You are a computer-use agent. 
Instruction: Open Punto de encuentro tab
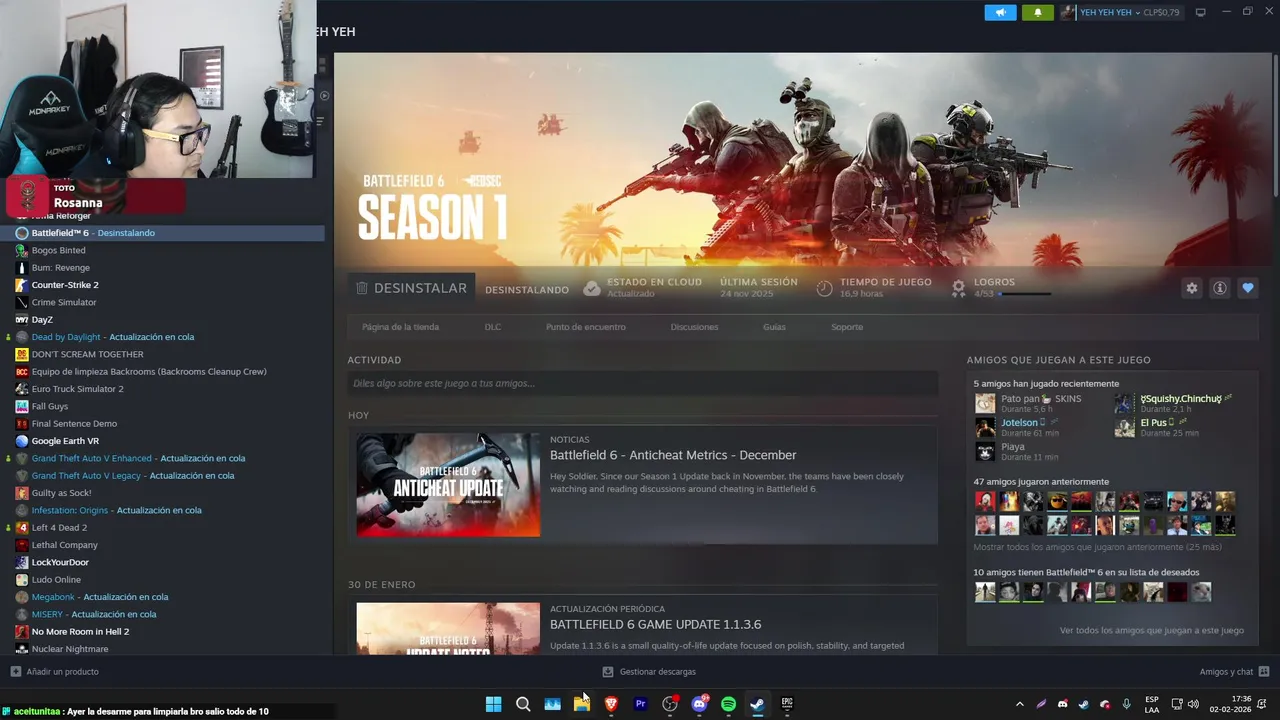point(585,327)
